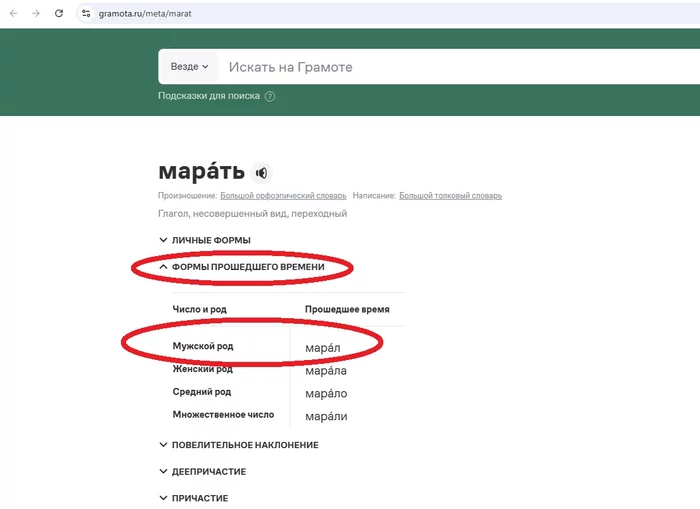Click the Число и род column header

(200, 309)
